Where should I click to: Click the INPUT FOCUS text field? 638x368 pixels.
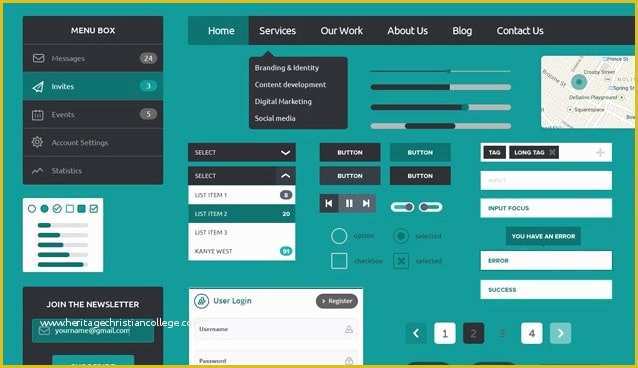[x=546, y=208]
